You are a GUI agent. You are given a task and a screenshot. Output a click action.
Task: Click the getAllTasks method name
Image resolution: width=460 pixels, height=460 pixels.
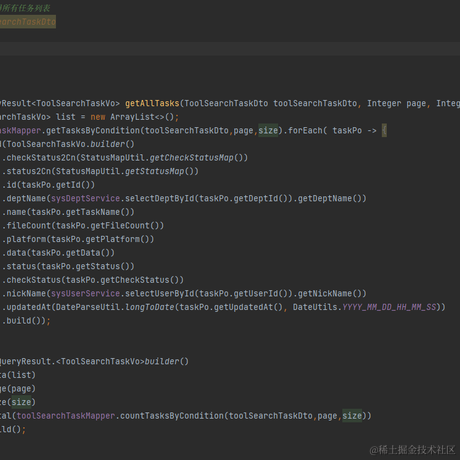[x=152, y=103]
